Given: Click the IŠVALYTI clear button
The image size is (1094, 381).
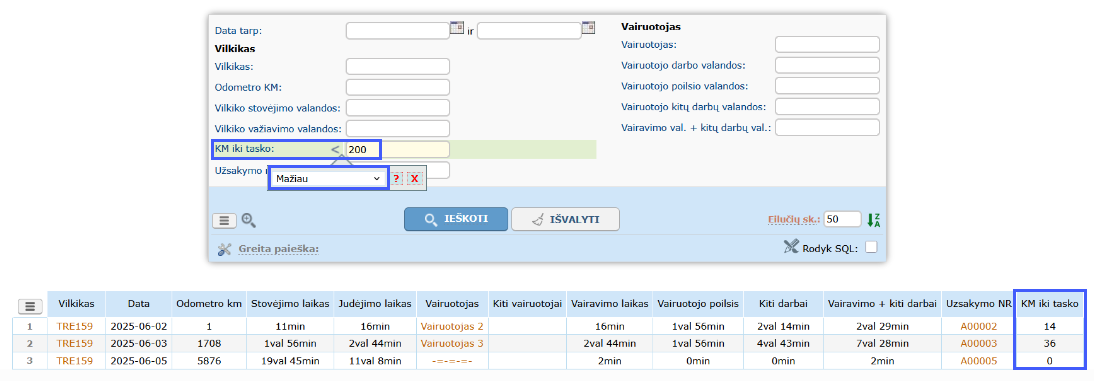Looking at the screenshot, I should click(x=565, y=219).
